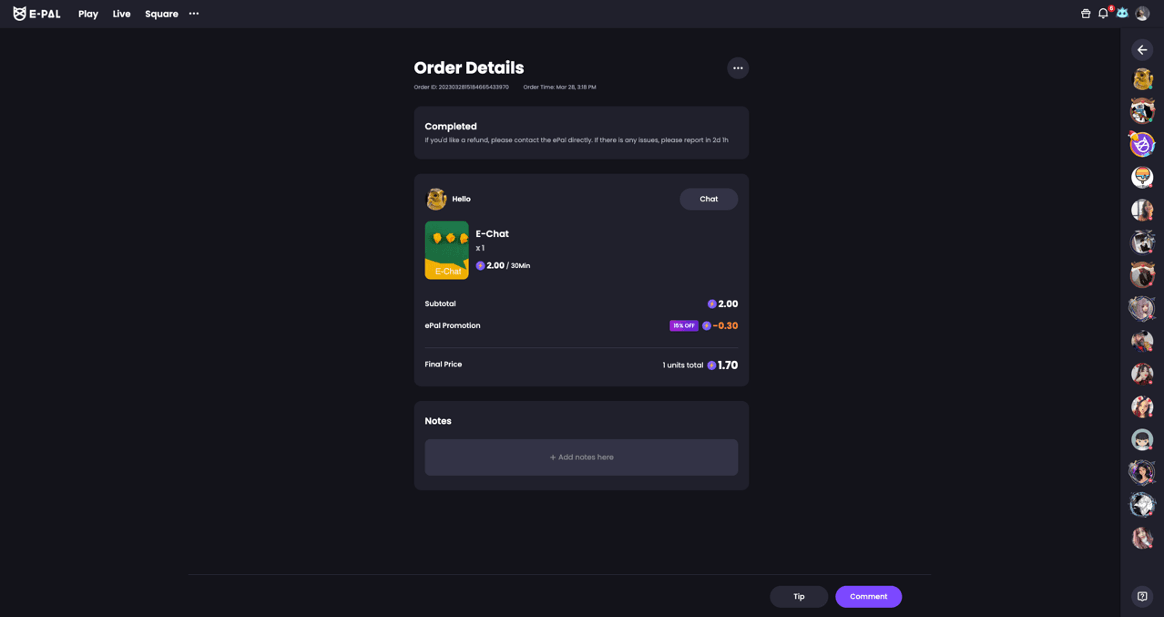Click the Add notes here field
The image size is (1164, 618).
tap(581, 457)
